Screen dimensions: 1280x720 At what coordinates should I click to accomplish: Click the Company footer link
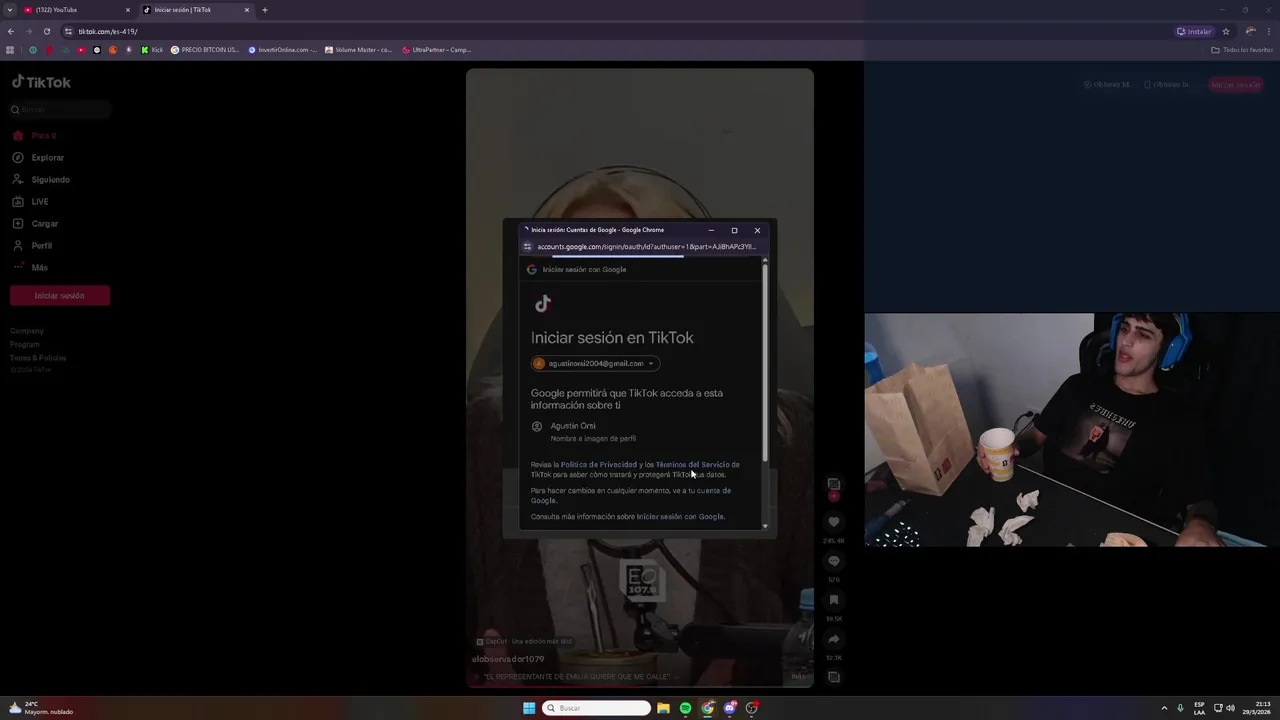(27, 331)
